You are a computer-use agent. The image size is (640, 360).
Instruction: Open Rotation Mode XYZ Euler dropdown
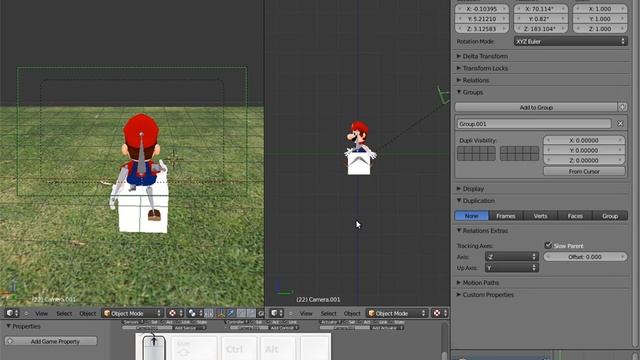pyautogui.click(x=571, y=41)
